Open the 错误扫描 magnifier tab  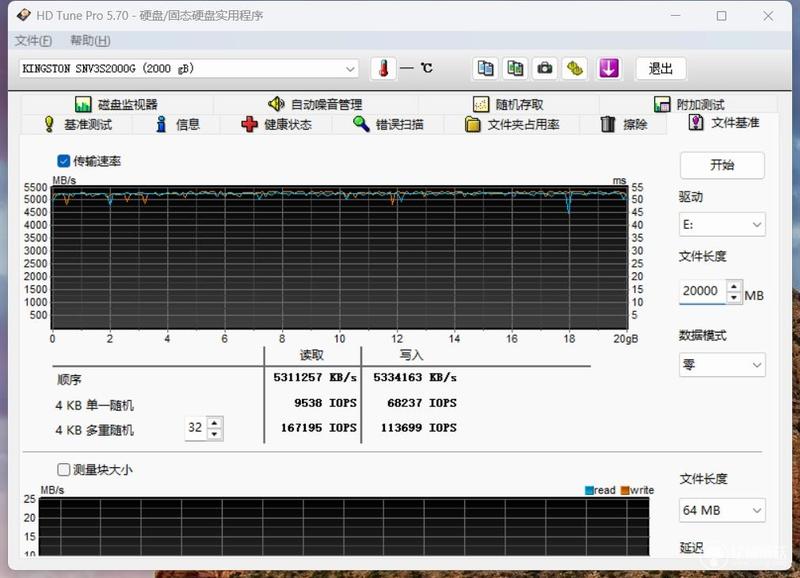(388, 124)
